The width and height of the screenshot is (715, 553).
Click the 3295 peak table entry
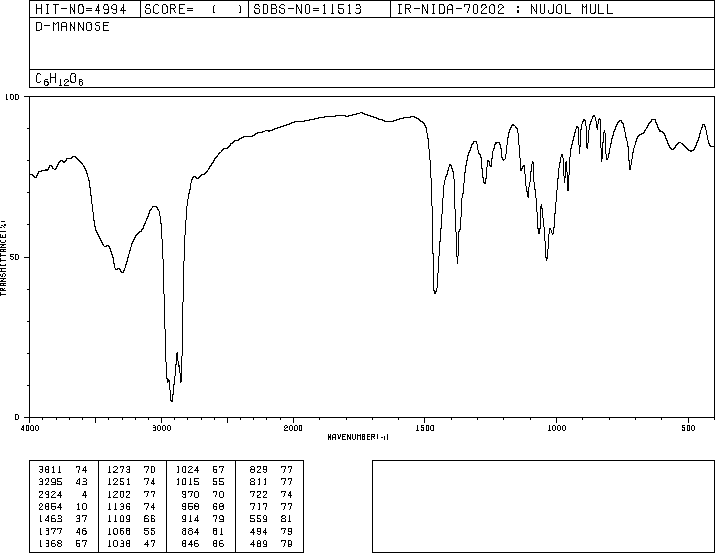coord(50,482)
